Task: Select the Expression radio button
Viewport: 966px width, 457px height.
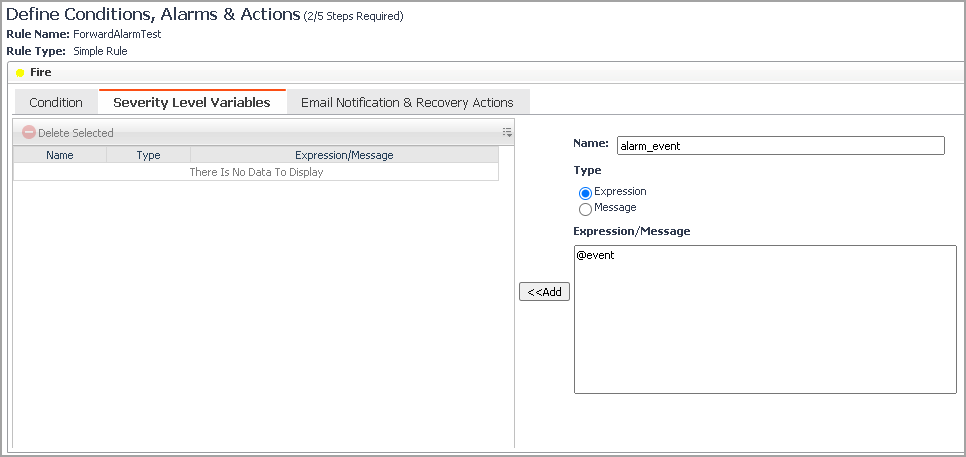Action: 585,192
